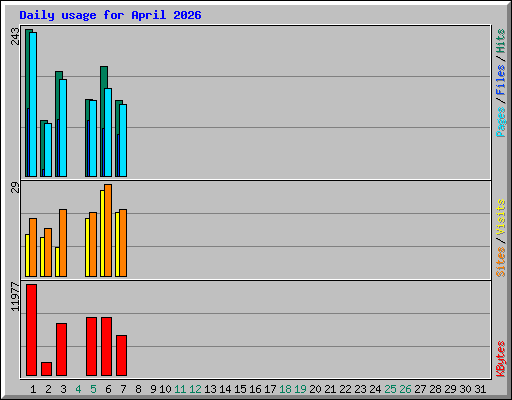Click the green day label 25
The height and width of the screenshot is (400, 512).
tap(390, 389)
